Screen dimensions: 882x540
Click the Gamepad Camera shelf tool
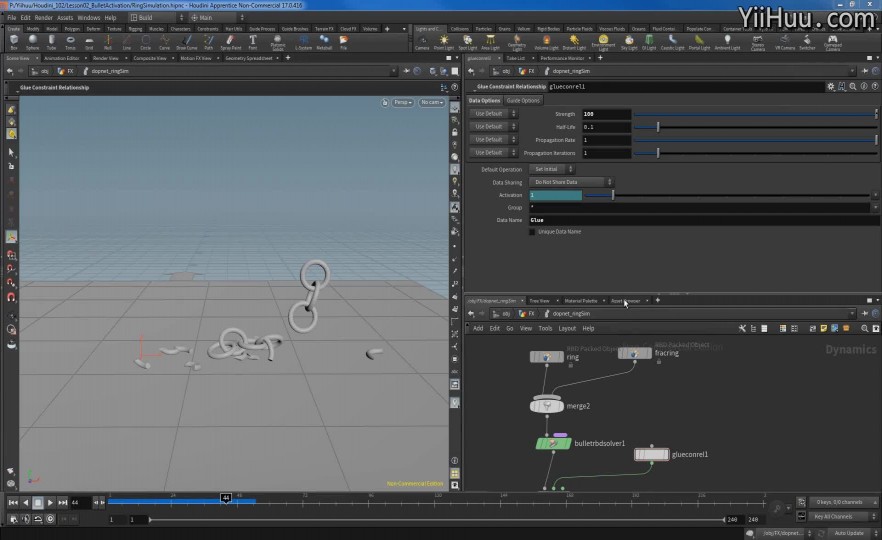832,42
